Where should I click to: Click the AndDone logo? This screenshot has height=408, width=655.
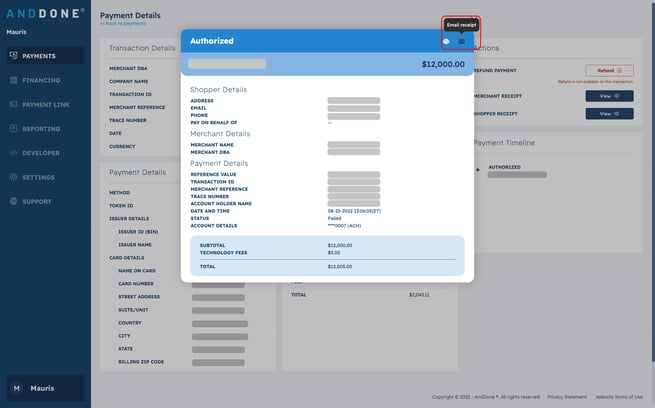(43, 15)
